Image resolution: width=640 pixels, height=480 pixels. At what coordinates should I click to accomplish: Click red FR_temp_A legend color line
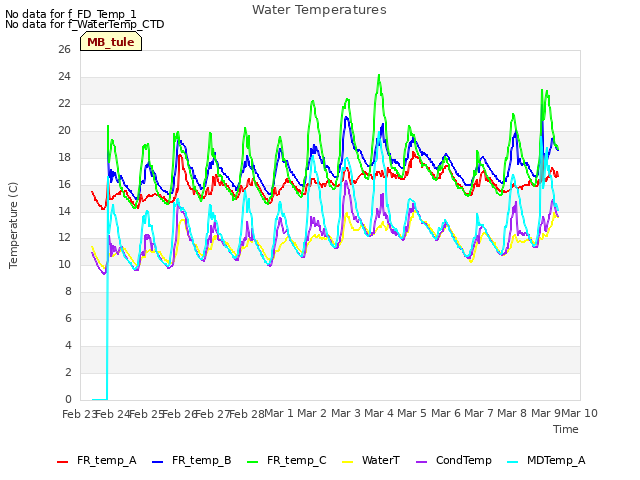point(62,462)
